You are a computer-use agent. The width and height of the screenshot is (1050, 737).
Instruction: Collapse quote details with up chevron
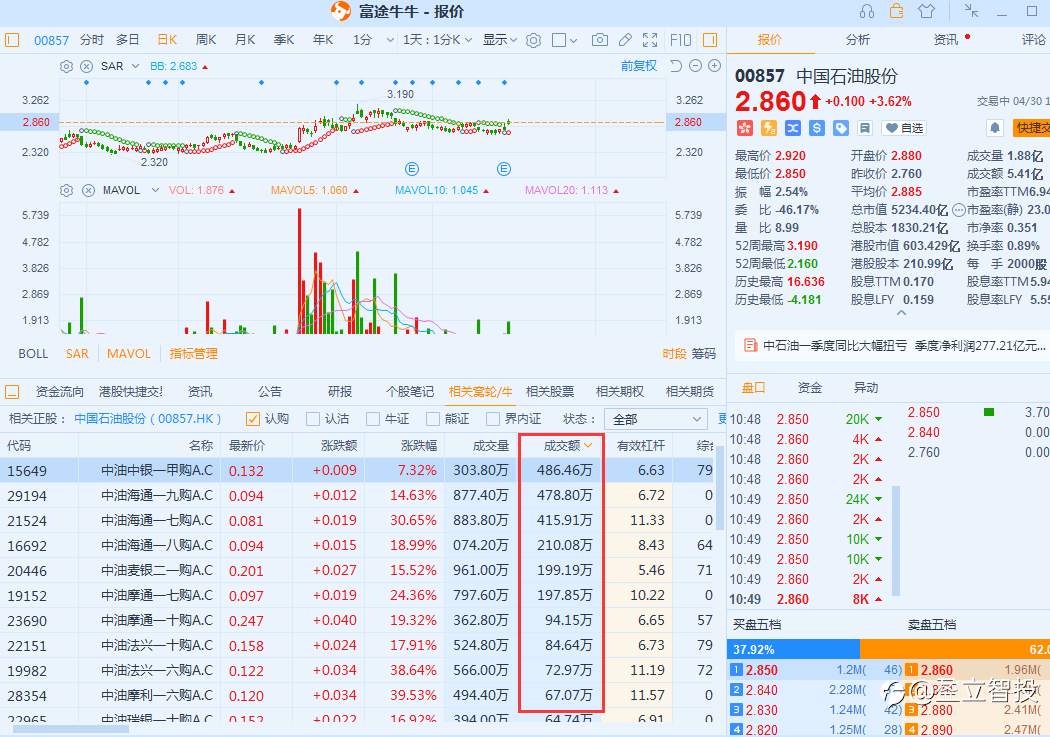click(901, 313)
